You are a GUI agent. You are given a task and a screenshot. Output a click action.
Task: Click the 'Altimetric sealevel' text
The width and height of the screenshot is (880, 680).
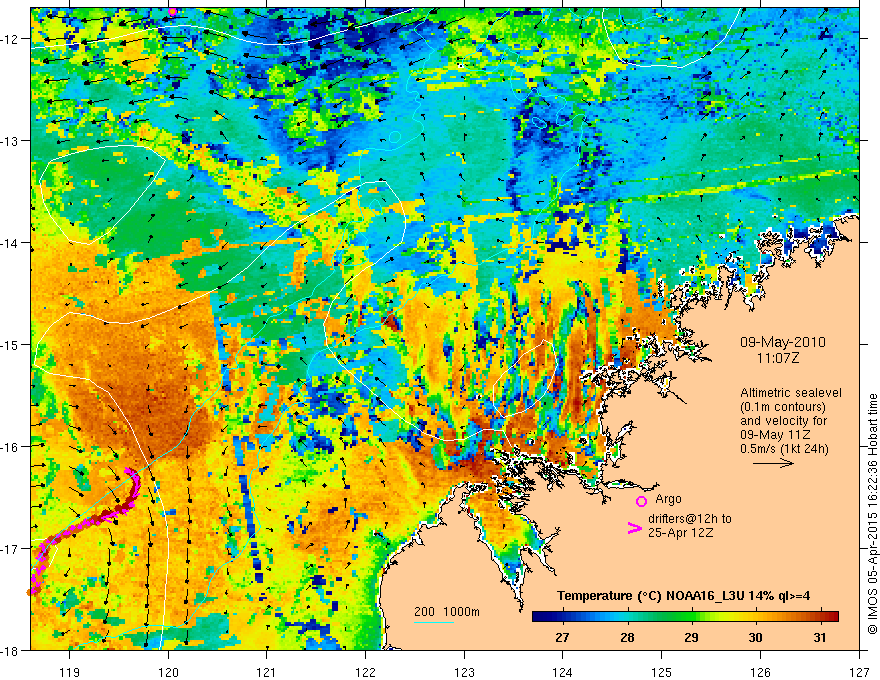[x=791, y=393]
